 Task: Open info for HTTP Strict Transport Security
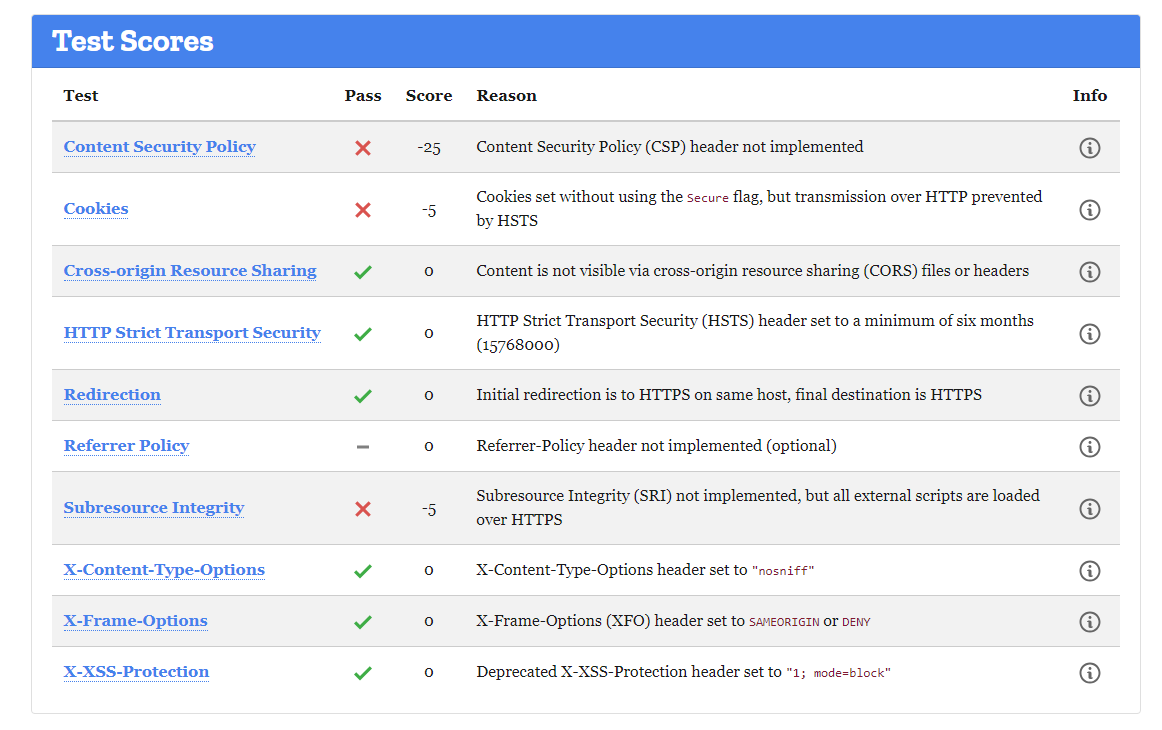[x=1090, y=333]
